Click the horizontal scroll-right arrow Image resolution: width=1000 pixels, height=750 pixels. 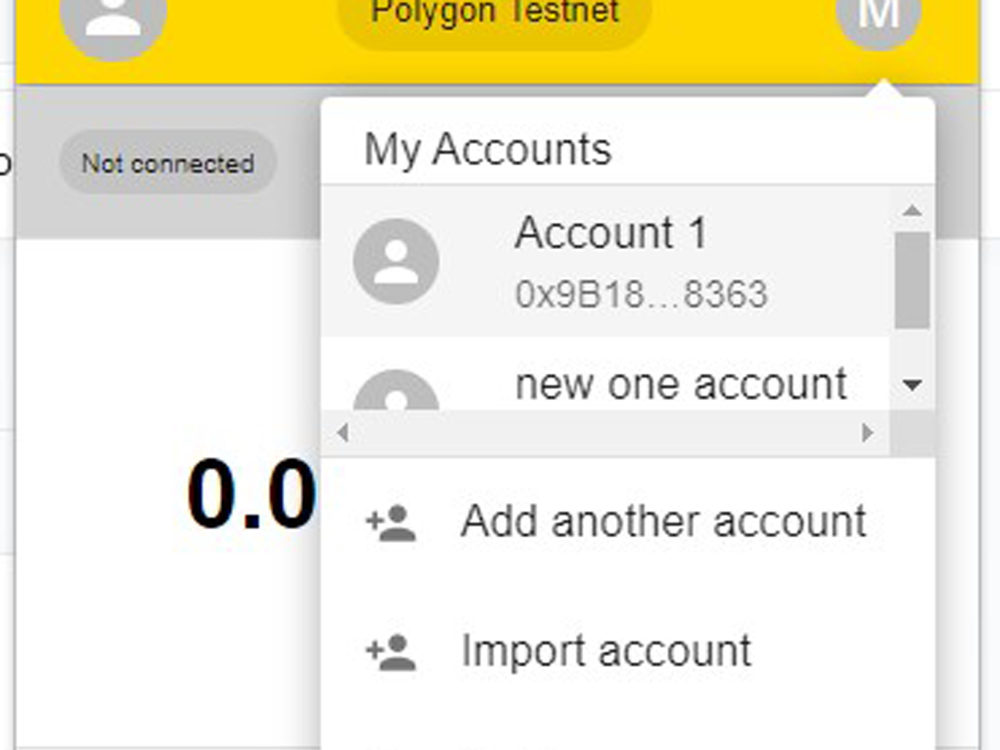[x=867, y=432]
